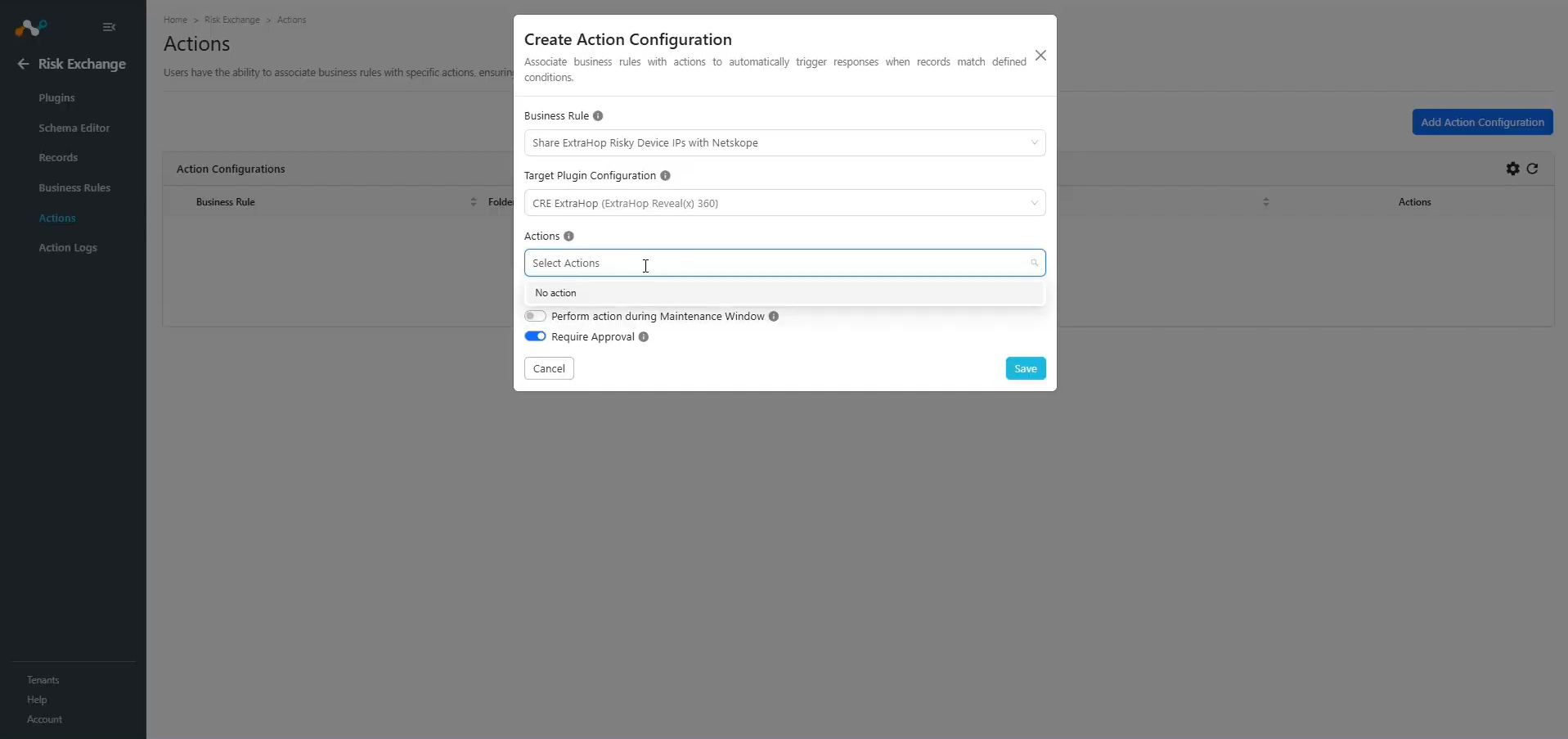Cancel the configuration dialog
This screenshot has width=1568, height=739.
[549, 369]
